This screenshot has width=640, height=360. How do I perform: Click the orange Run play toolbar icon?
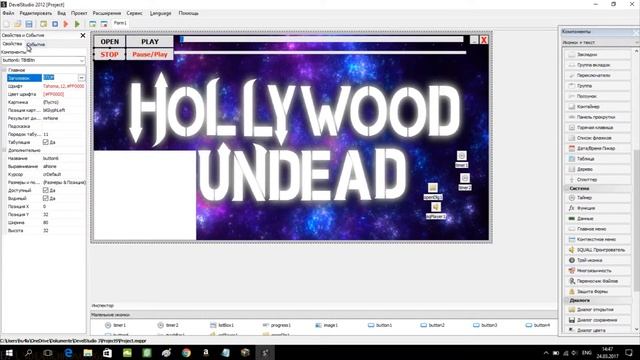click(66, 24)
